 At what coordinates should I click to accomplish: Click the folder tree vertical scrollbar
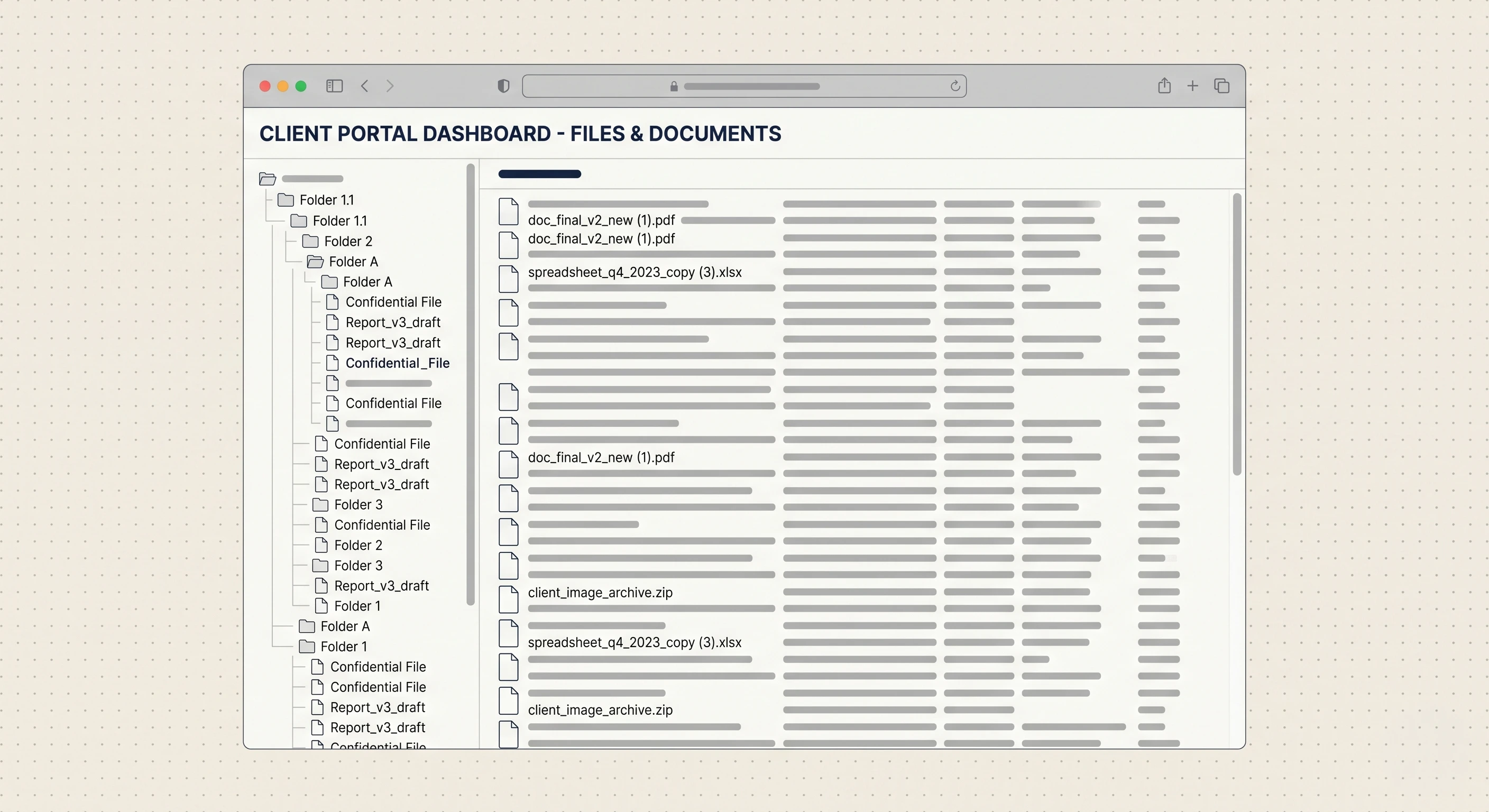(471, 384)
